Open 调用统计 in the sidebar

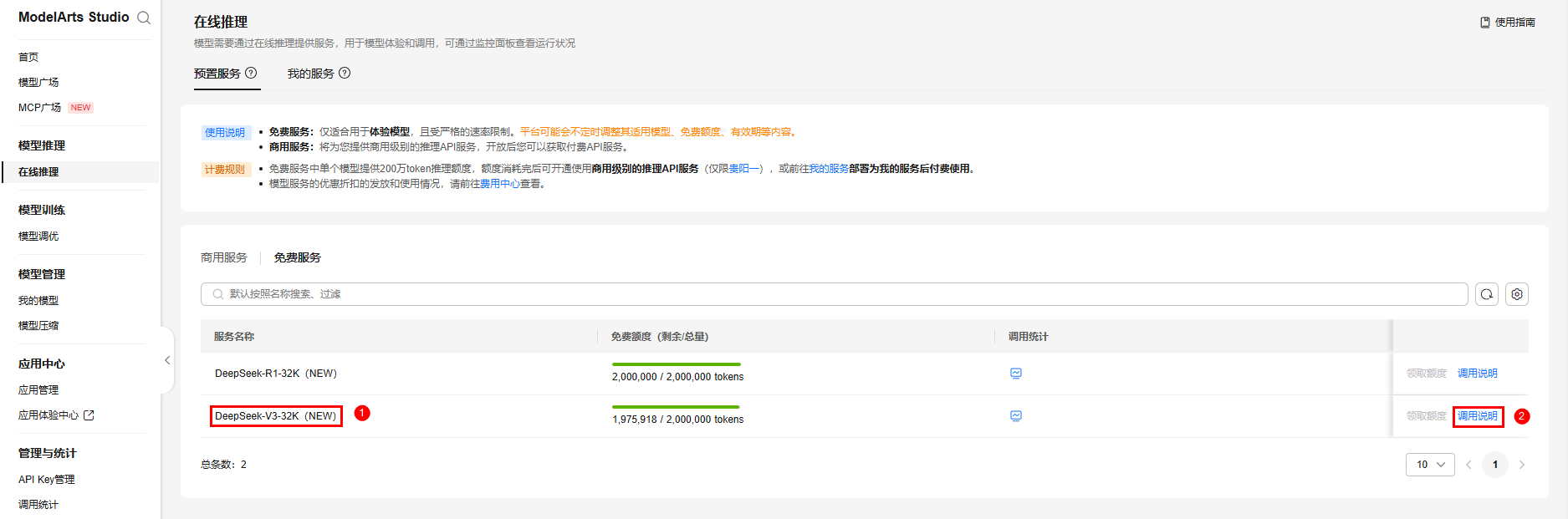click(38, 504)
